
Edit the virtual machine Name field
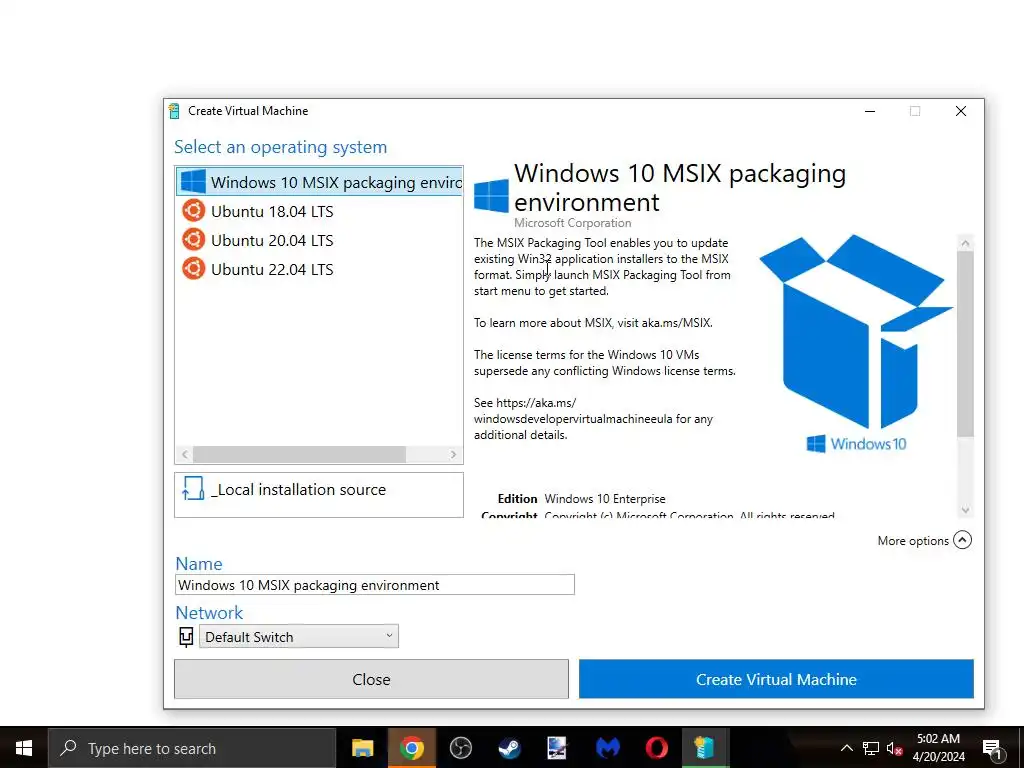click(x=375, y=584)
